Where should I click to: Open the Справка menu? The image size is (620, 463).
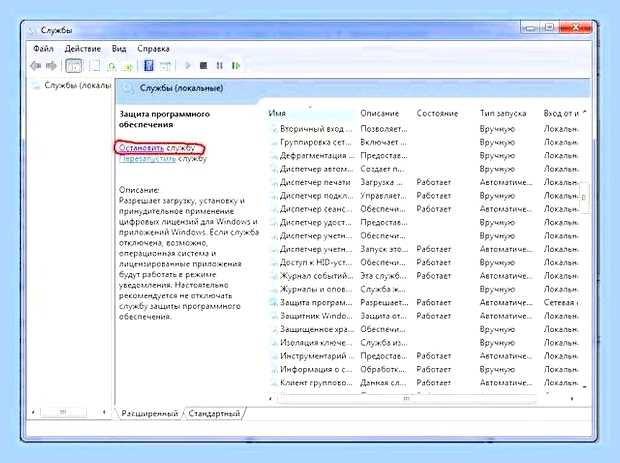153,49
